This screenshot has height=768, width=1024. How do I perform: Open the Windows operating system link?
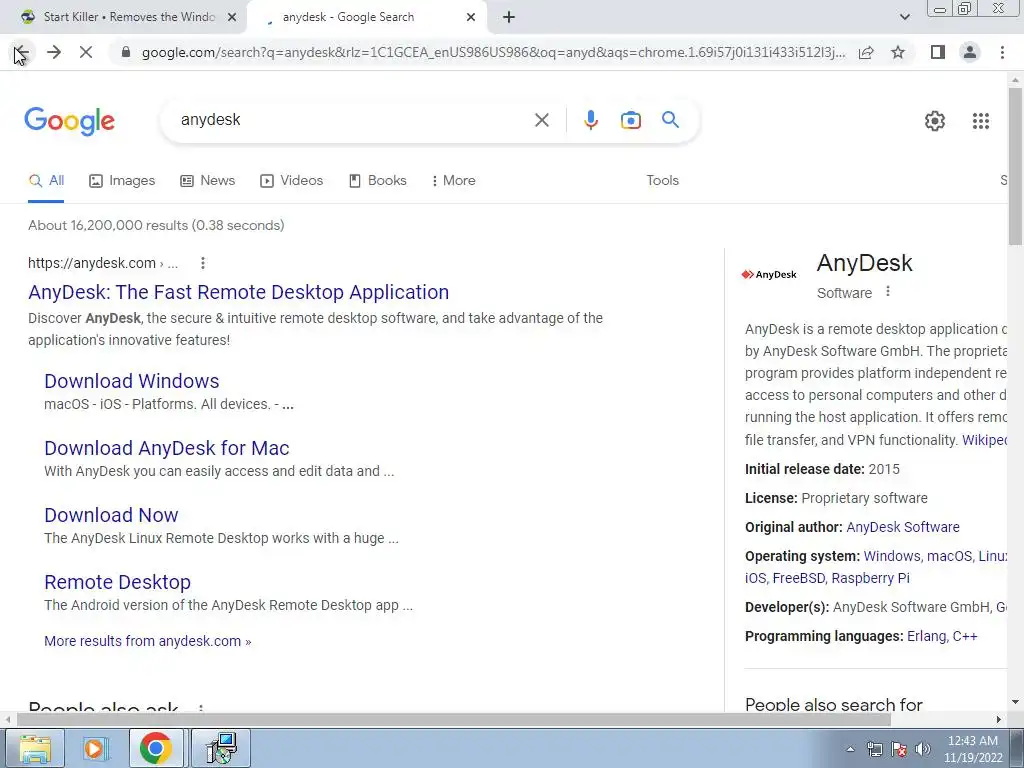point(891,556)
